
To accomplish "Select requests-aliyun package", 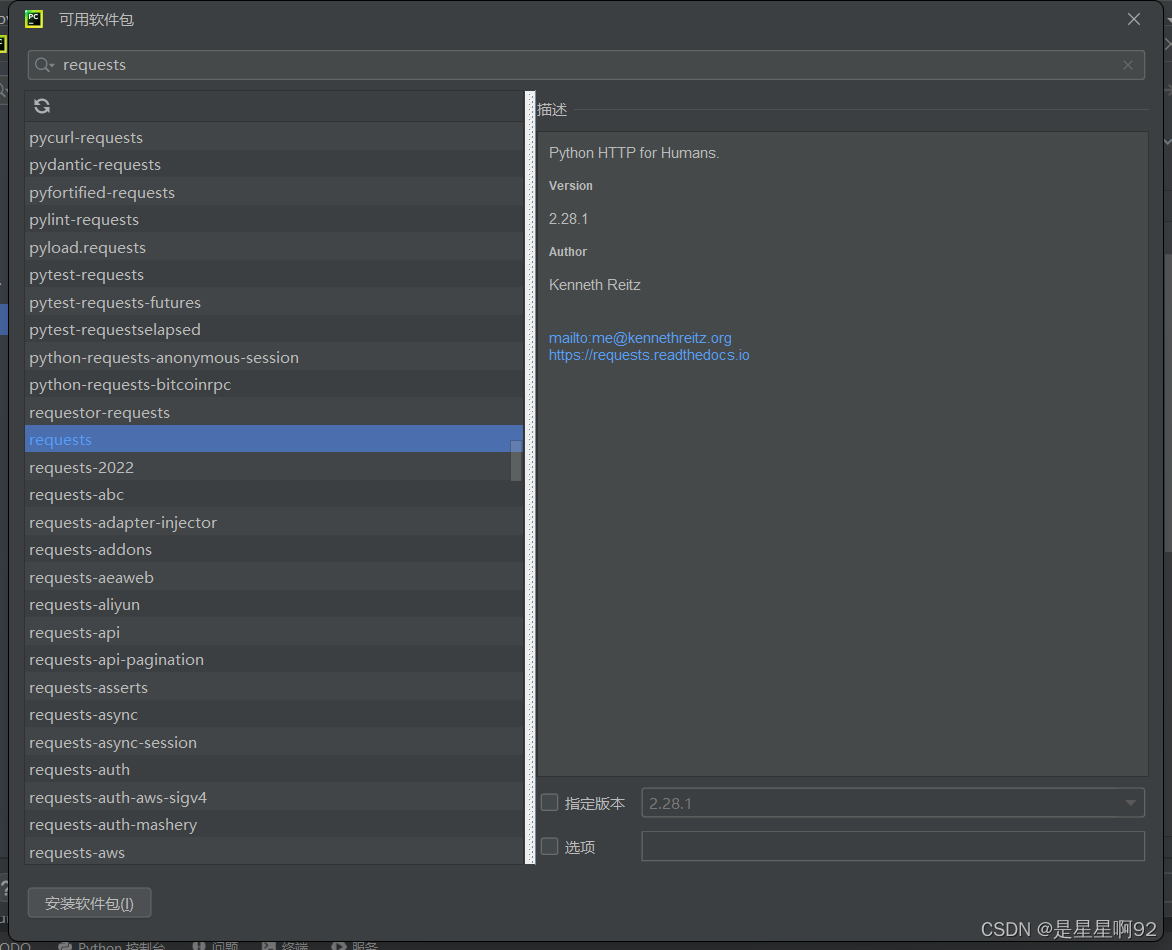I will click(x=274, y=605).
